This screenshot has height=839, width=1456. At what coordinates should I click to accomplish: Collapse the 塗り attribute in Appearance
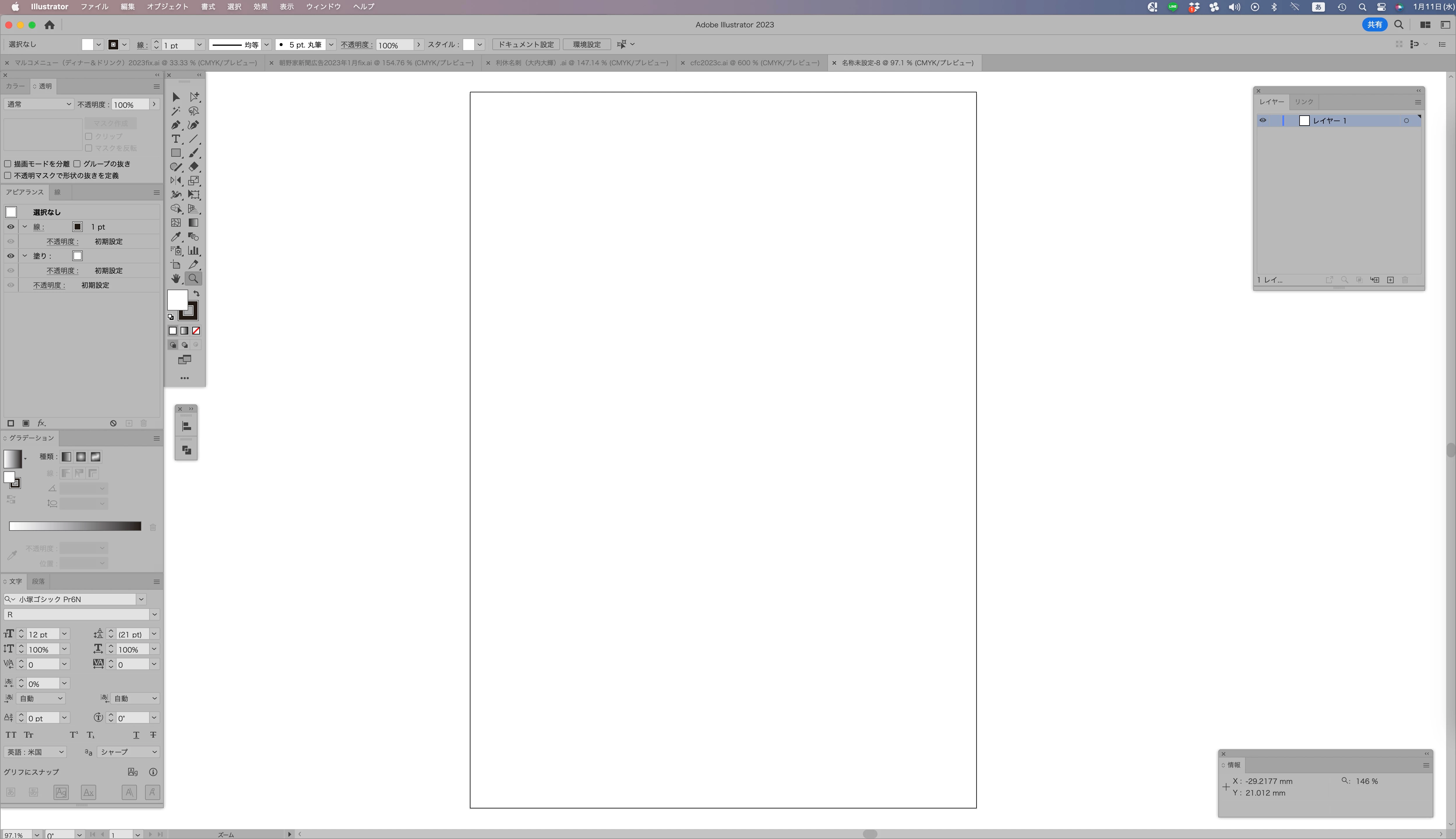point(25,256)
